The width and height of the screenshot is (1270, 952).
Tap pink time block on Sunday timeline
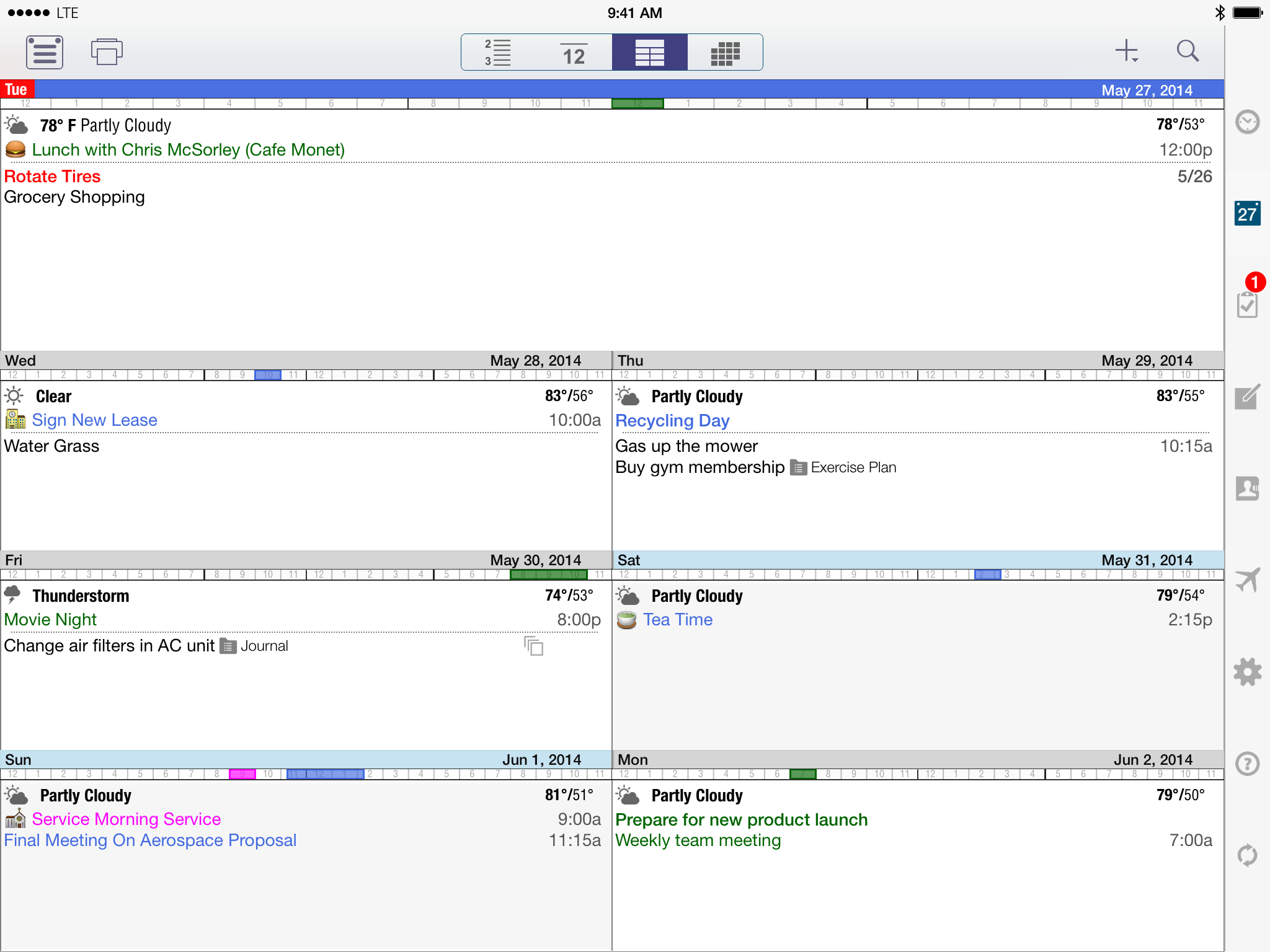(x=242, y=773)
